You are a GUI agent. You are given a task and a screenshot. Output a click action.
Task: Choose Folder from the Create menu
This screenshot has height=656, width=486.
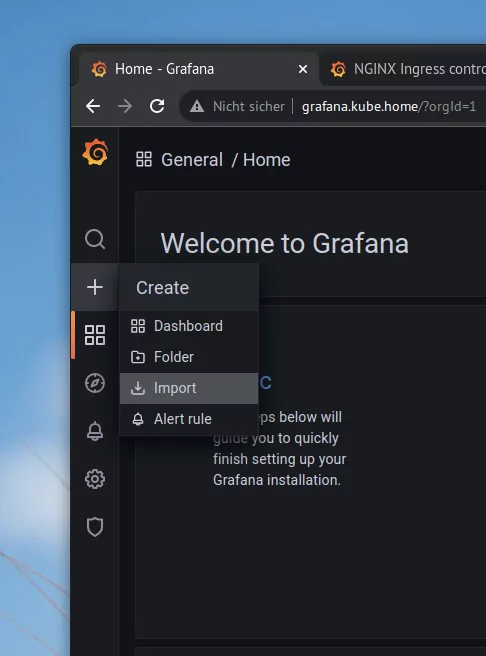[189, 357]
